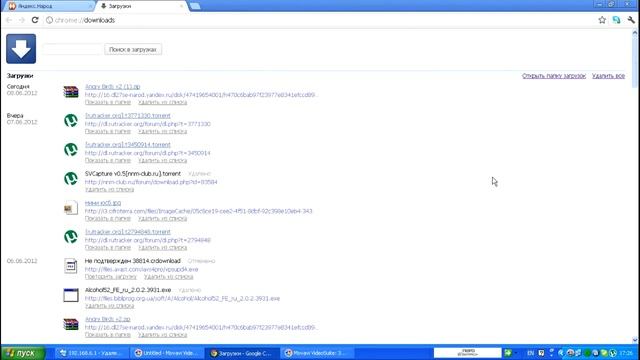640x360 pixels.
Task: Show t2794848.torrent in folder
Action: point(108,247)
